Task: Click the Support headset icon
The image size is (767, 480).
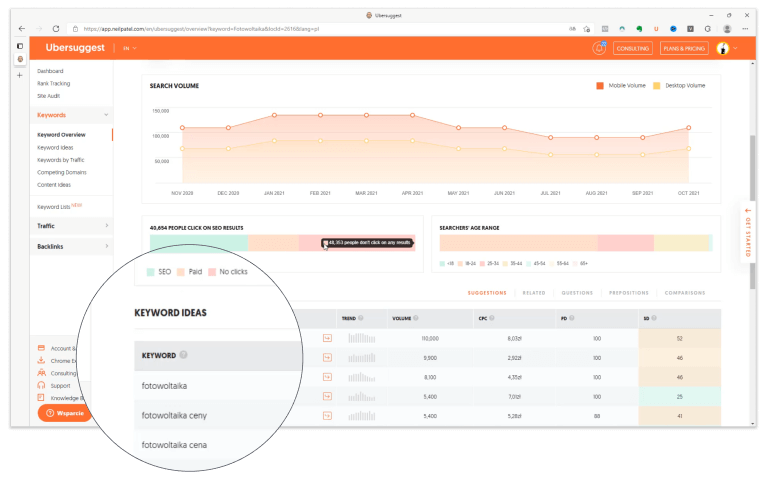Action: click(42, 386)
